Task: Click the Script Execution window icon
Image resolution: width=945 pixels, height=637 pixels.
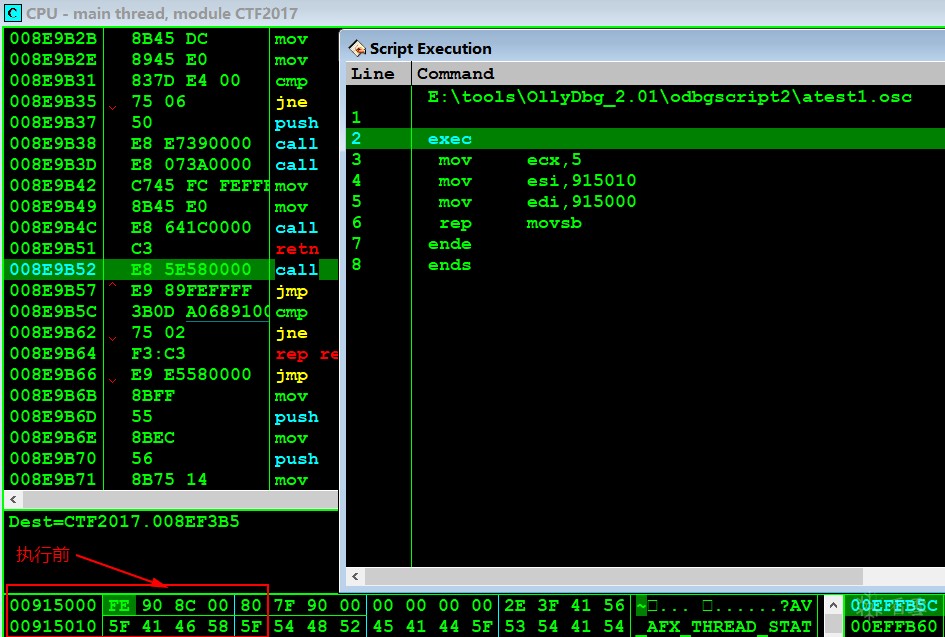Action: (357, 48)
